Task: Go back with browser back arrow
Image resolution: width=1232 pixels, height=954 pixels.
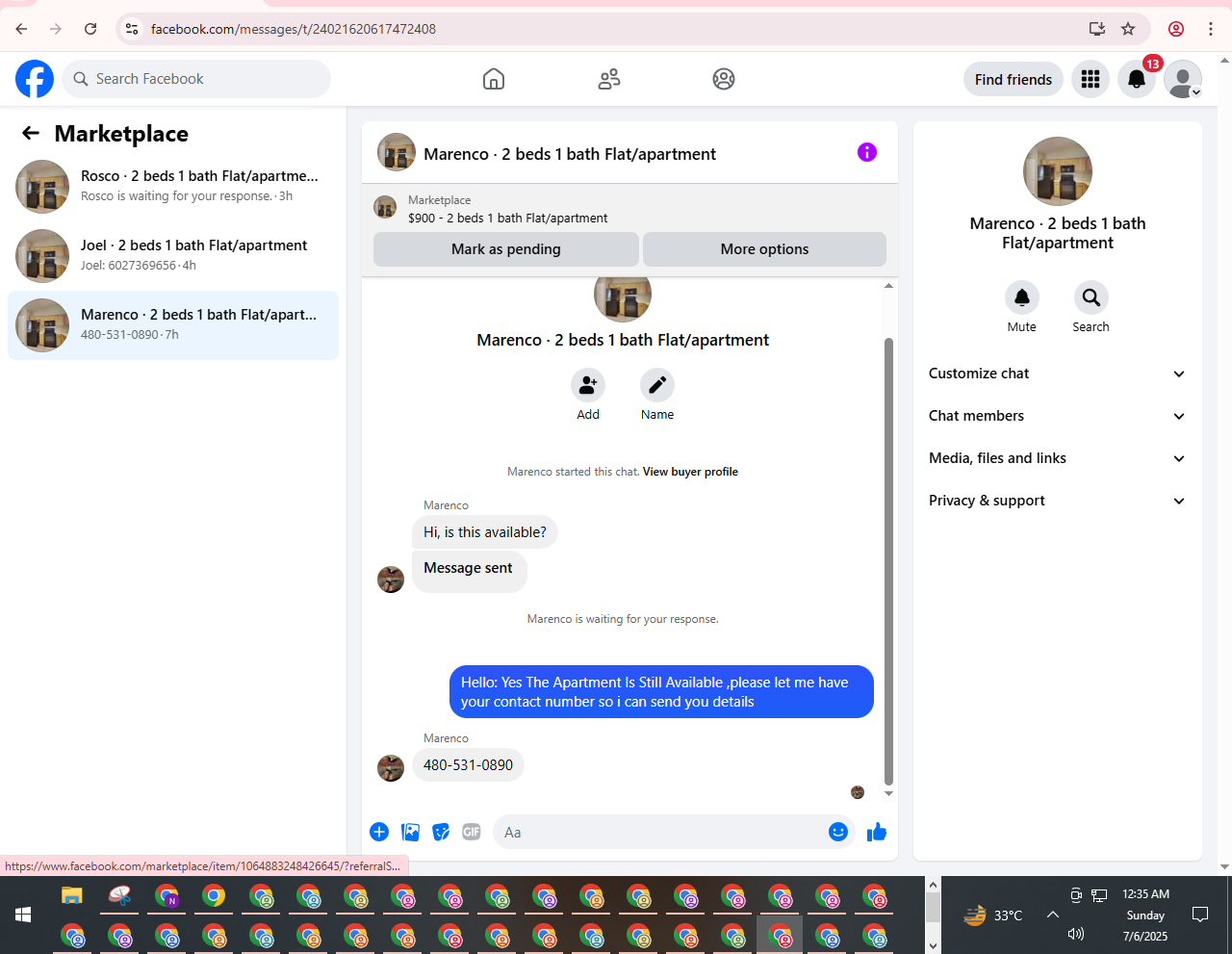Action: coord(21,29)
